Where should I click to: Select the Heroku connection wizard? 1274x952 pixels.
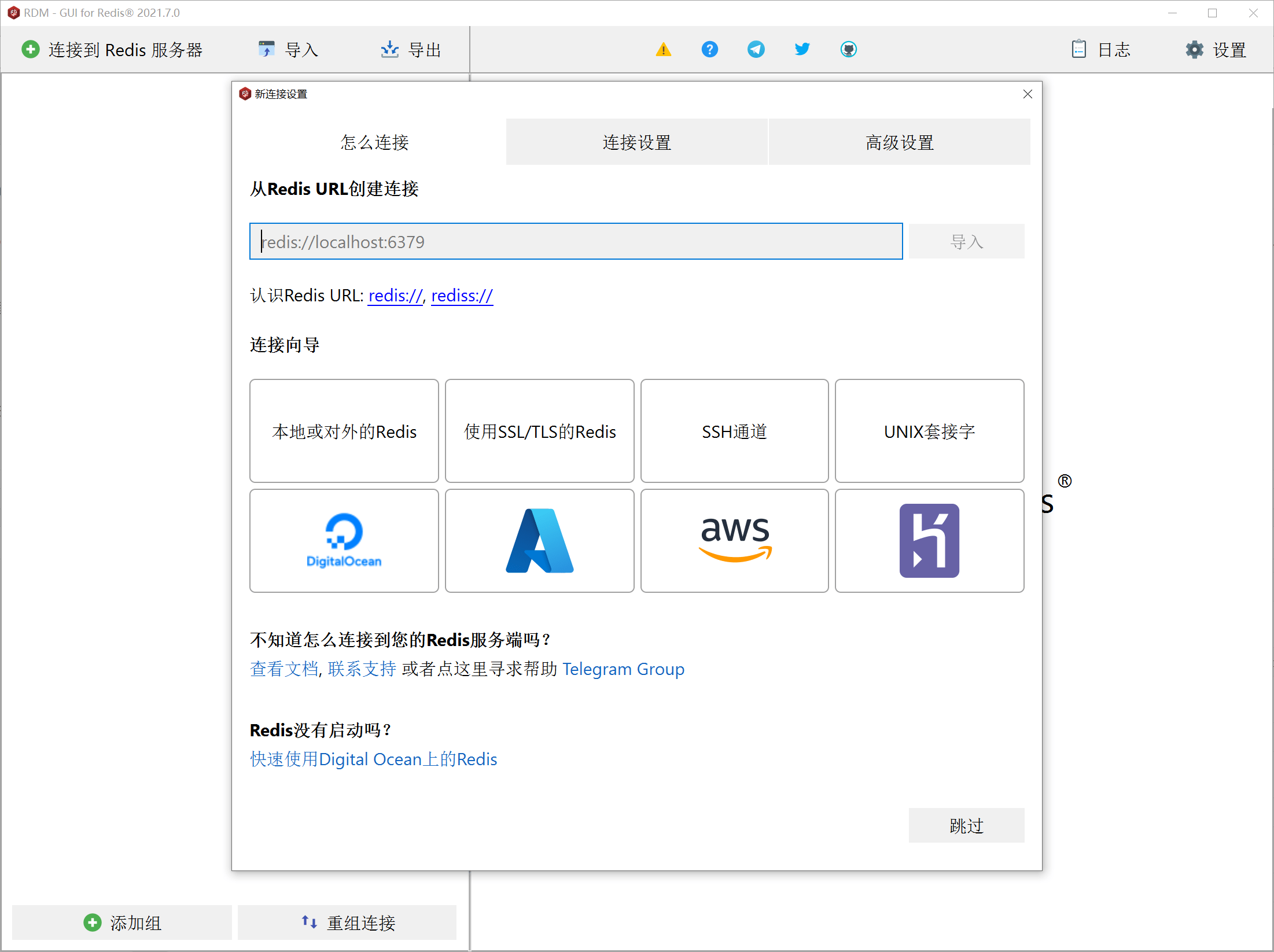pyautogui.click(x=929, y=541)
